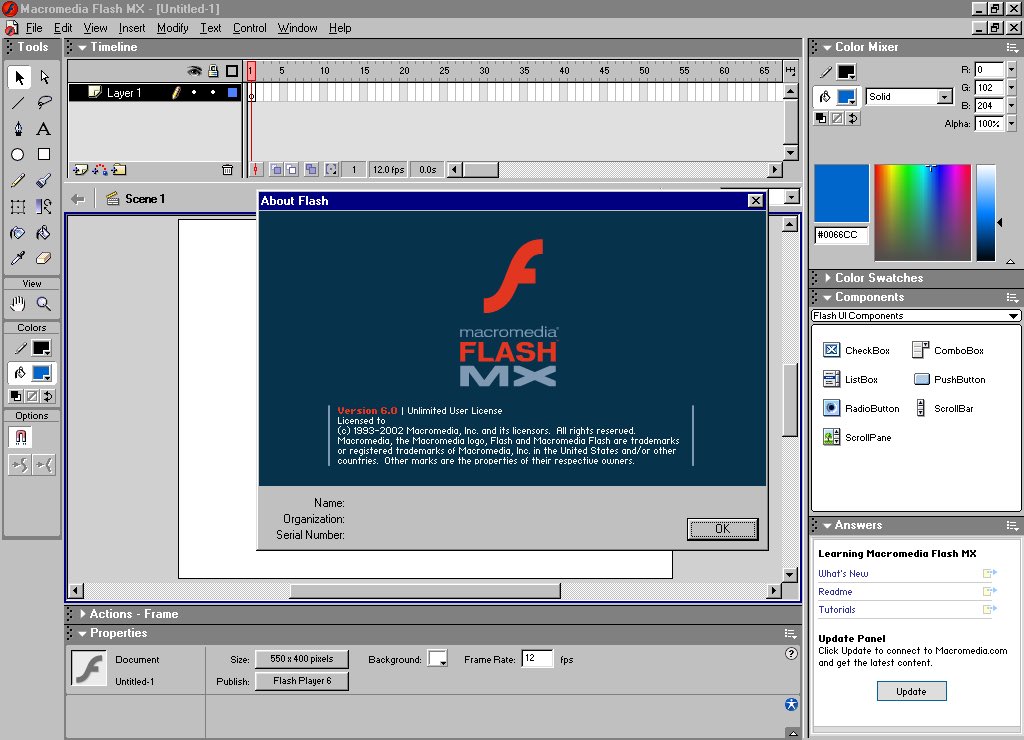Collapse the Timeline panel
Screen dimensions: 1024x740
(x=82, y=47)
